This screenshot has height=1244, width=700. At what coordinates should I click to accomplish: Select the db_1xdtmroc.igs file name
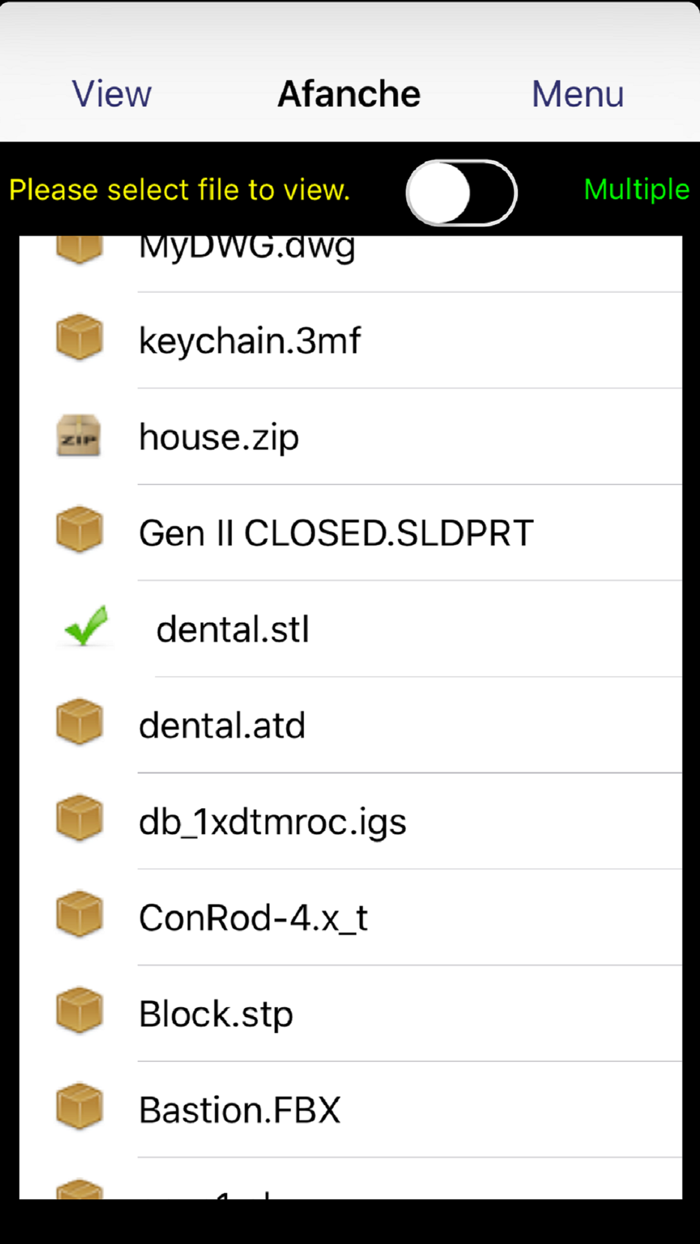[273, 821]
